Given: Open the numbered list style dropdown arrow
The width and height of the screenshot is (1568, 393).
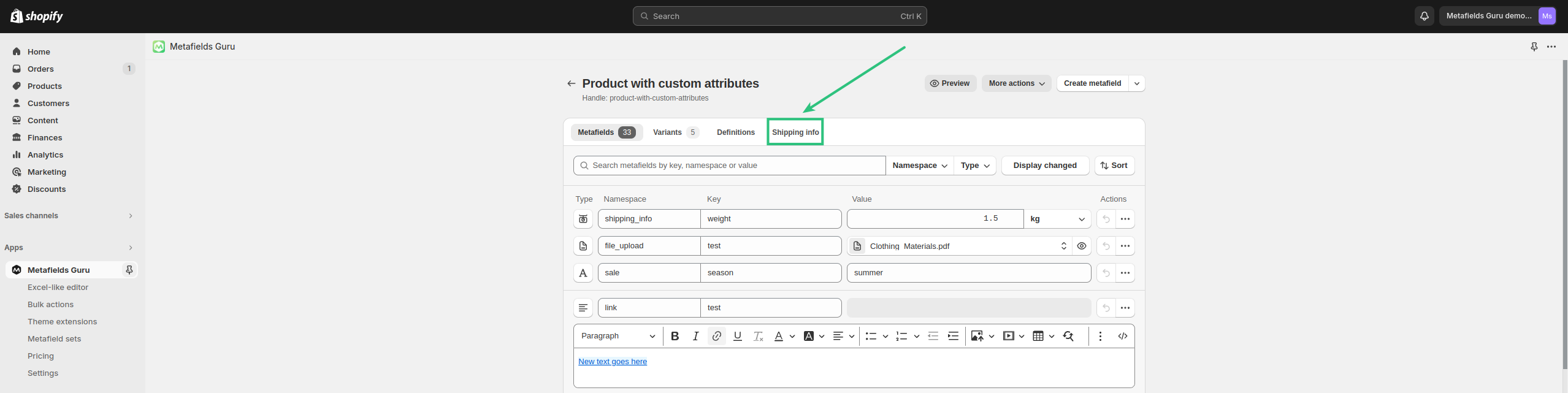Looking at the screenshot, I should (916, 336).
